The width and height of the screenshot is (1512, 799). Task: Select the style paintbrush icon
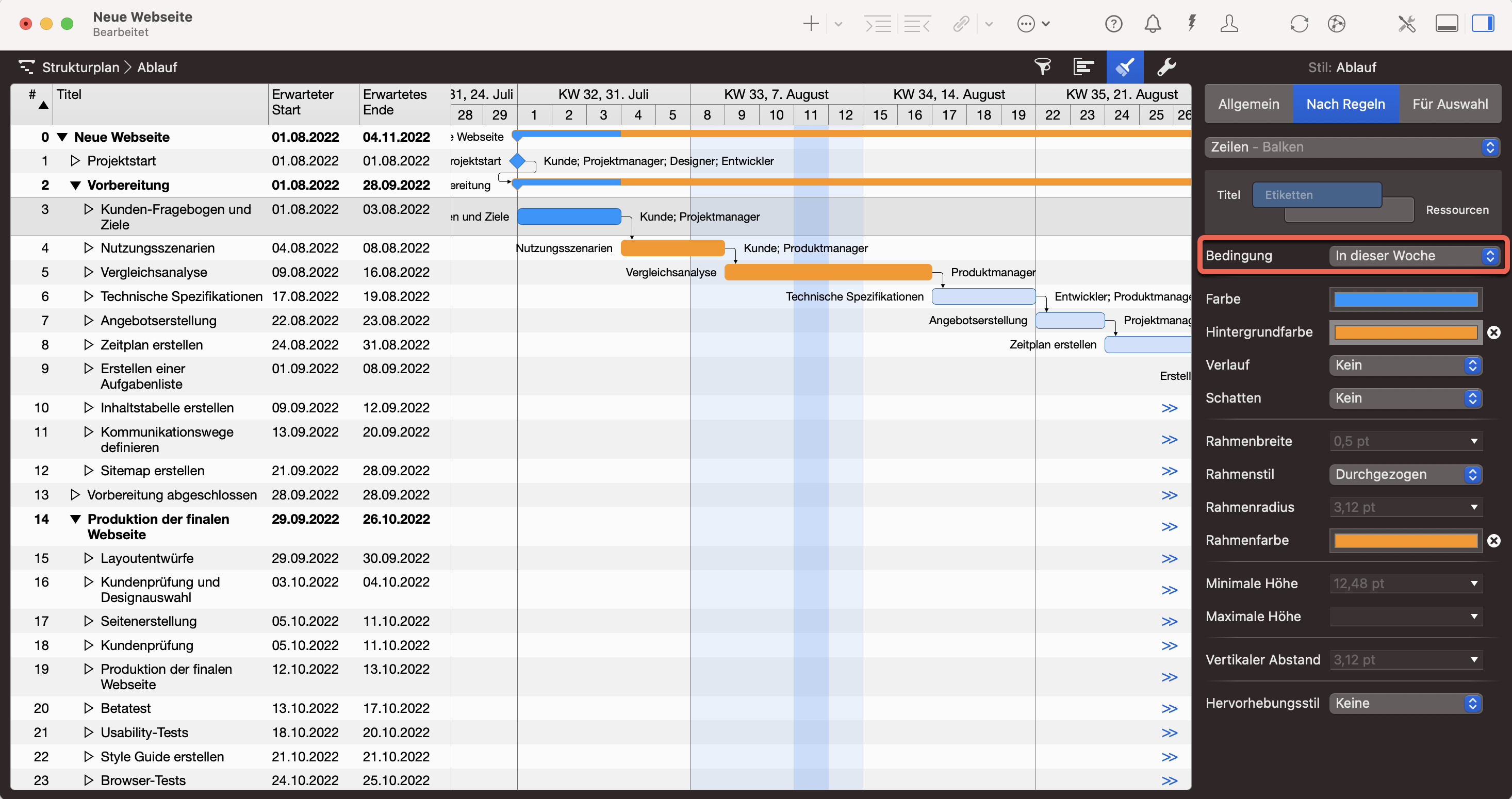[x=1125, y=67]
